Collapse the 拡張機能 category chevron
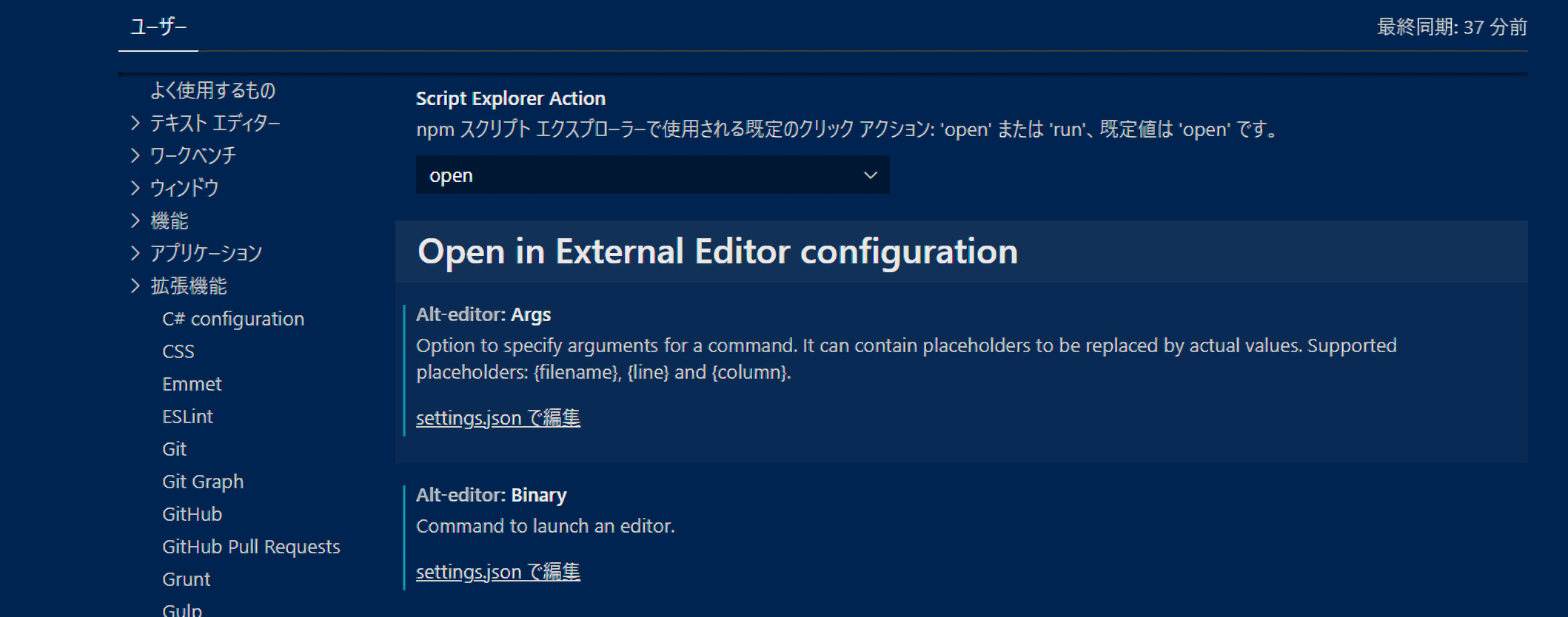 [135, 286]
